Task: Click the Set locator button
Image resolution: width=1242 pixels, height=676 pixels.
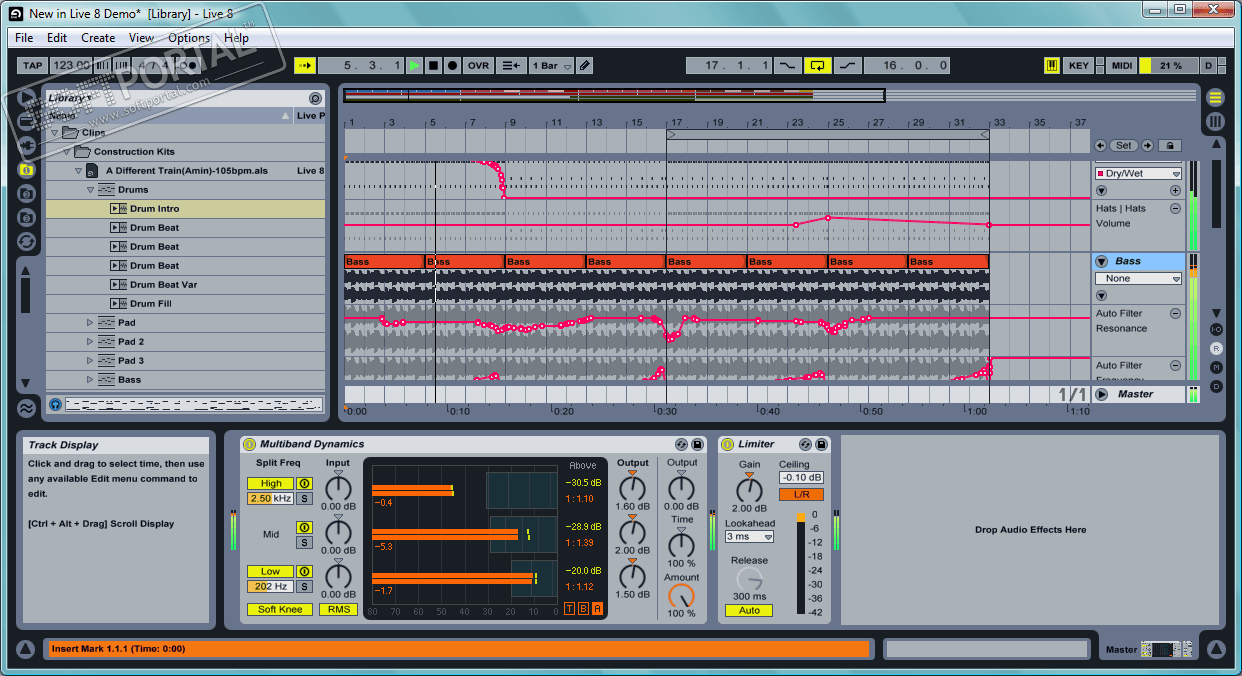Action: (x=1124, y=145)
